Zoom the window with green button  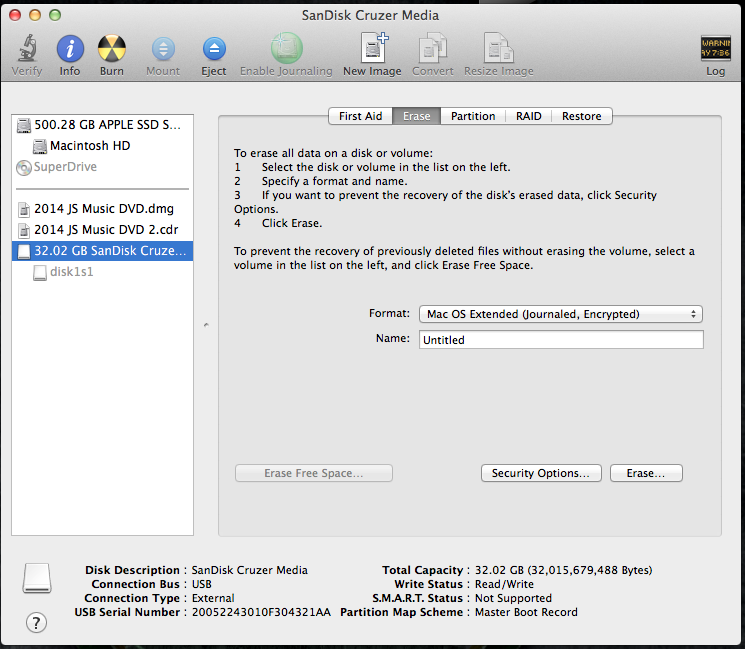[x=55, y=15]
